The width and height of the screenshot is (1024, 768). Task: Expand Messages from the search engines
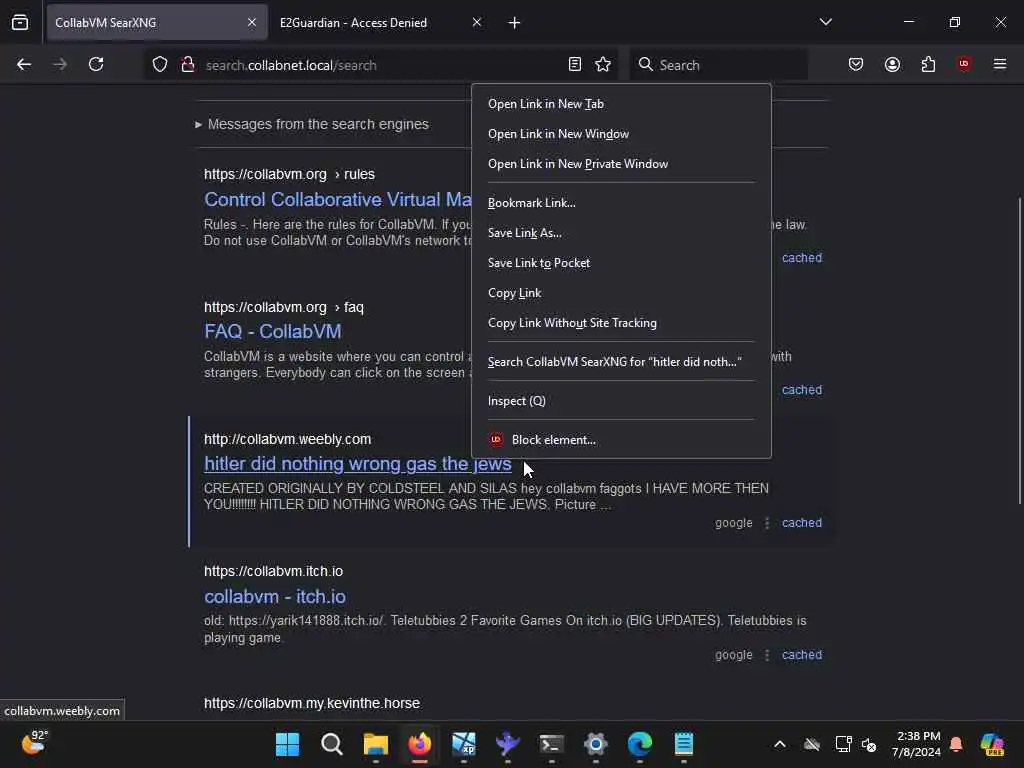coord(312,124)
